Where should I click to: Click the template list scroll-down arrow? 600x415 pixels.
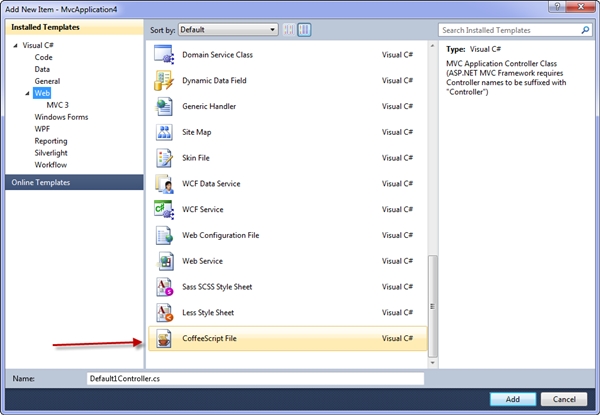click(432, 363)
